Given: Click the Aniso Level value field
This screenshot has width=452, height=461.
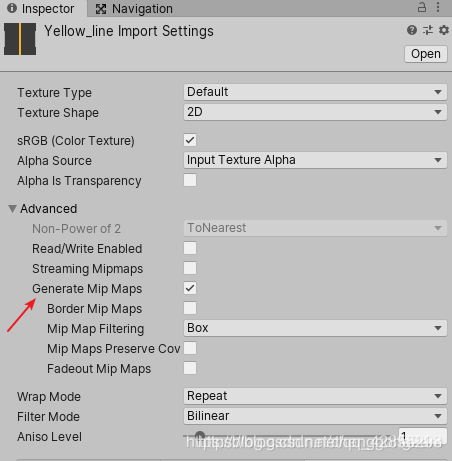Looking at the screenshot, I should [x=423, y=436].
